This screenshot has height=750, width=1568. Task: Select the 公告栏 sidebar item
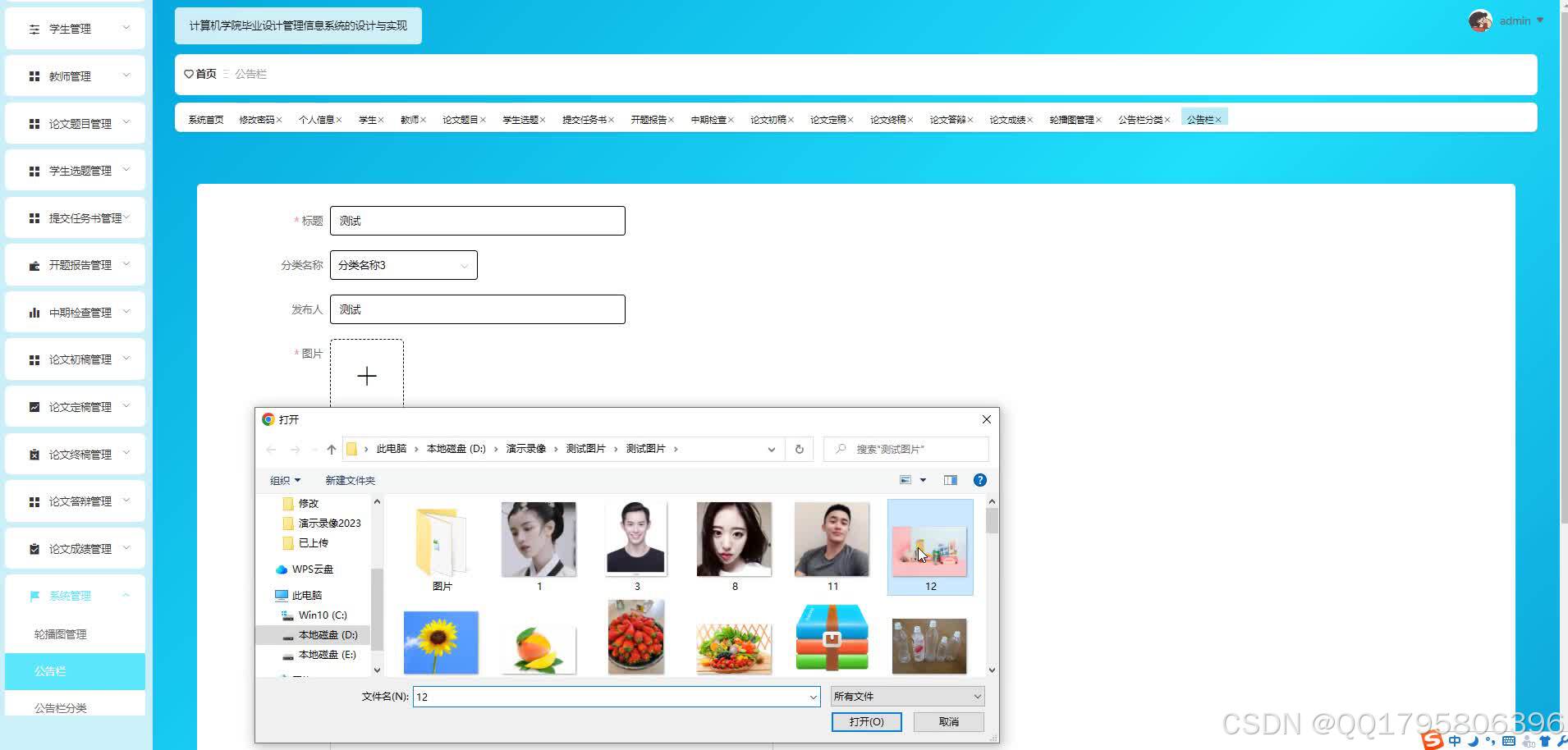pos(75,671)
